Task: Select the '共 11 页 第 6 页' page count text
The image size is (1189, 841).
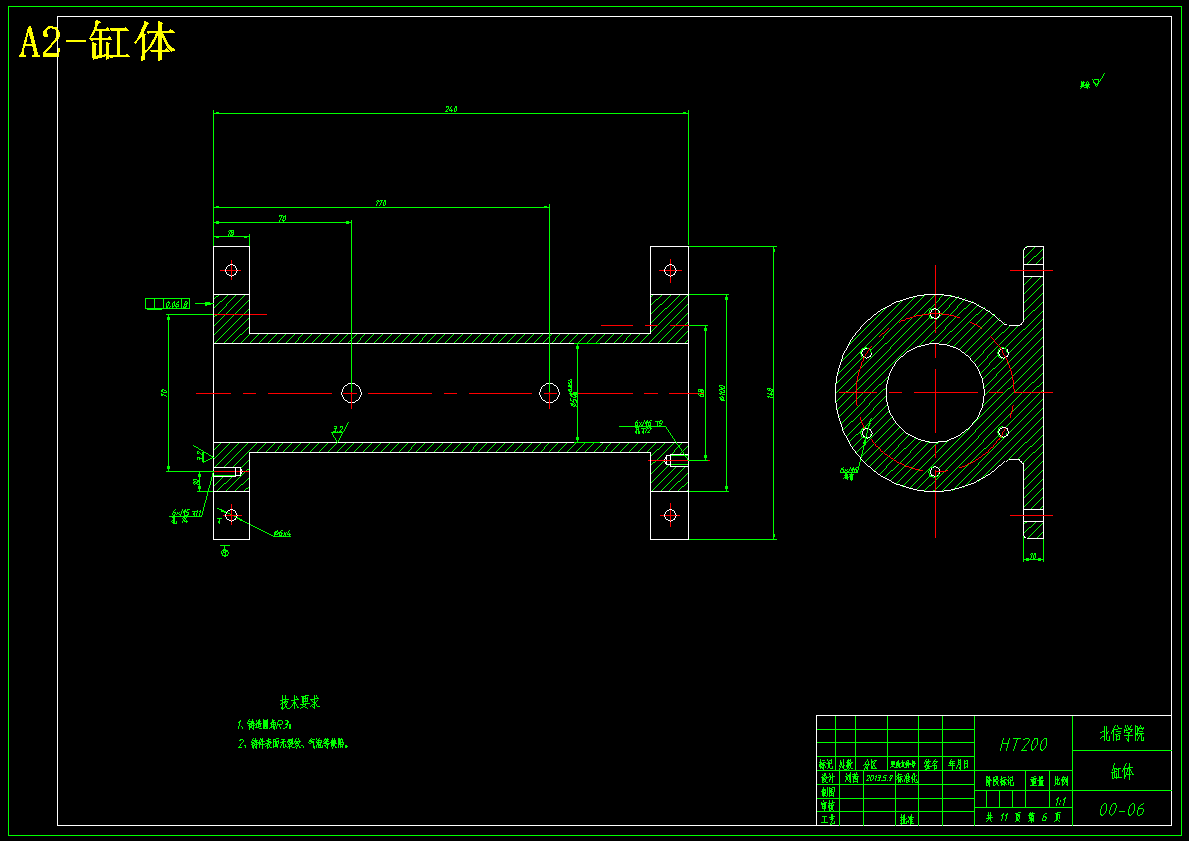Action: [x=1023, y=817]
